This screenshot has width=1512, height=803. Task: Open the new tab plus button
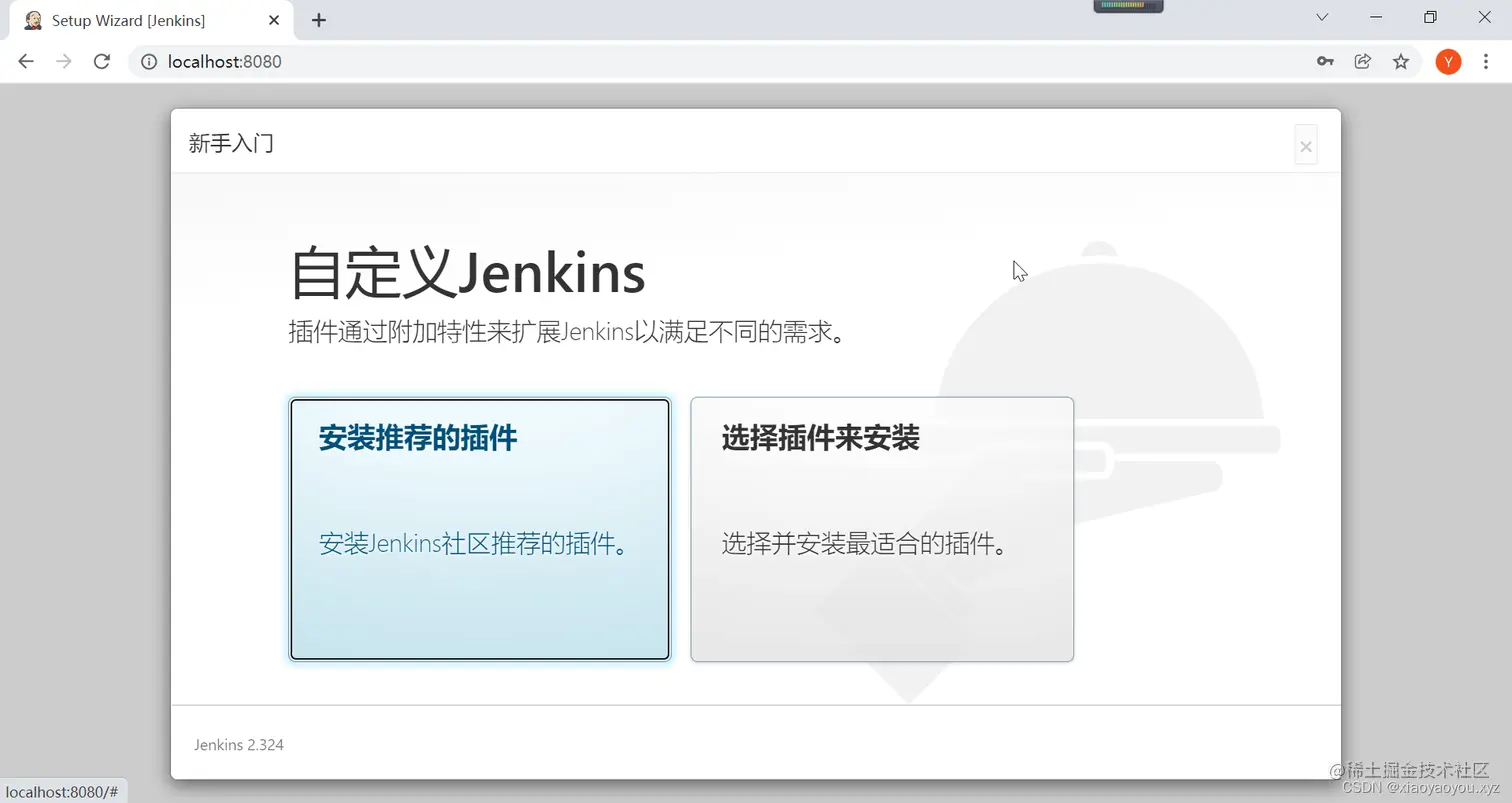(x=319, y=19)
